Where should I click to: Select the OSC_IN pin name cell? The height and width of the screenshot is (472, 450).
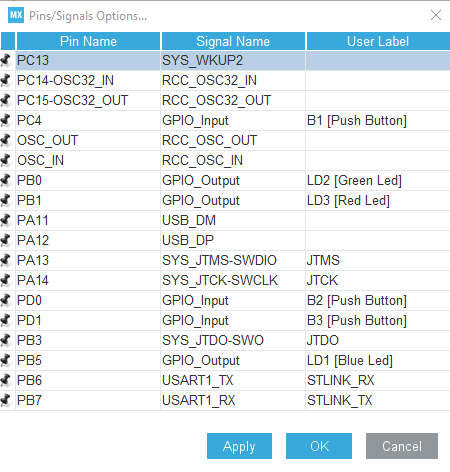[x=88, y=160]
